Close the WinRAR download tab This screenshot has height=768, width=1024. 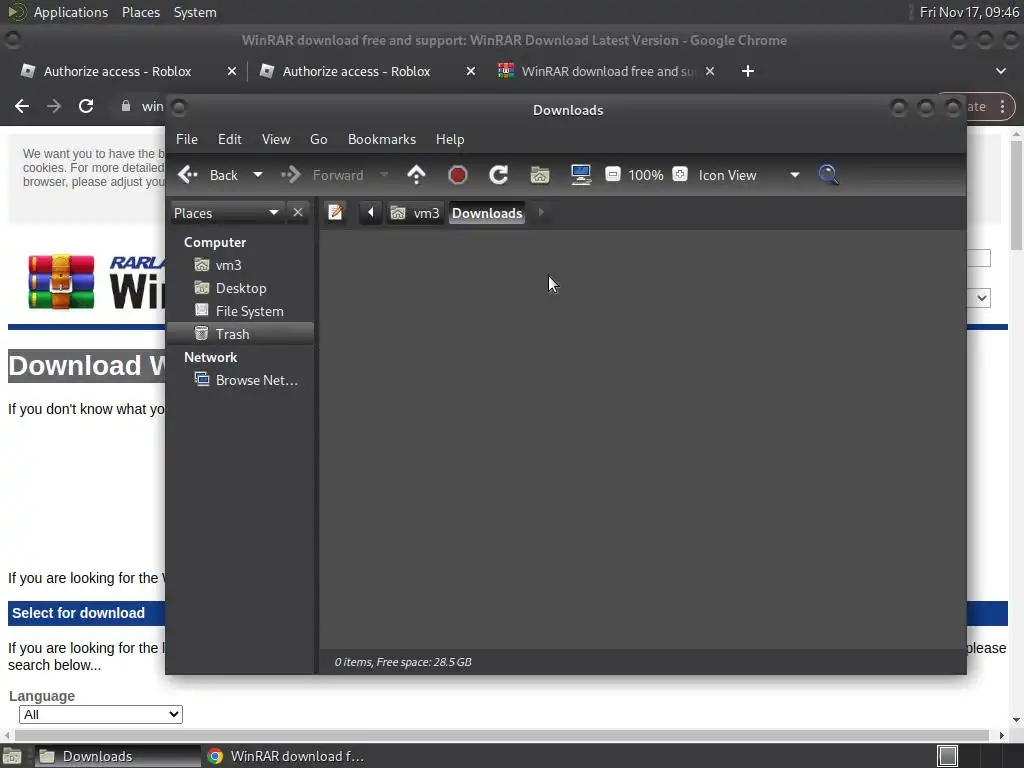(710, 71)
